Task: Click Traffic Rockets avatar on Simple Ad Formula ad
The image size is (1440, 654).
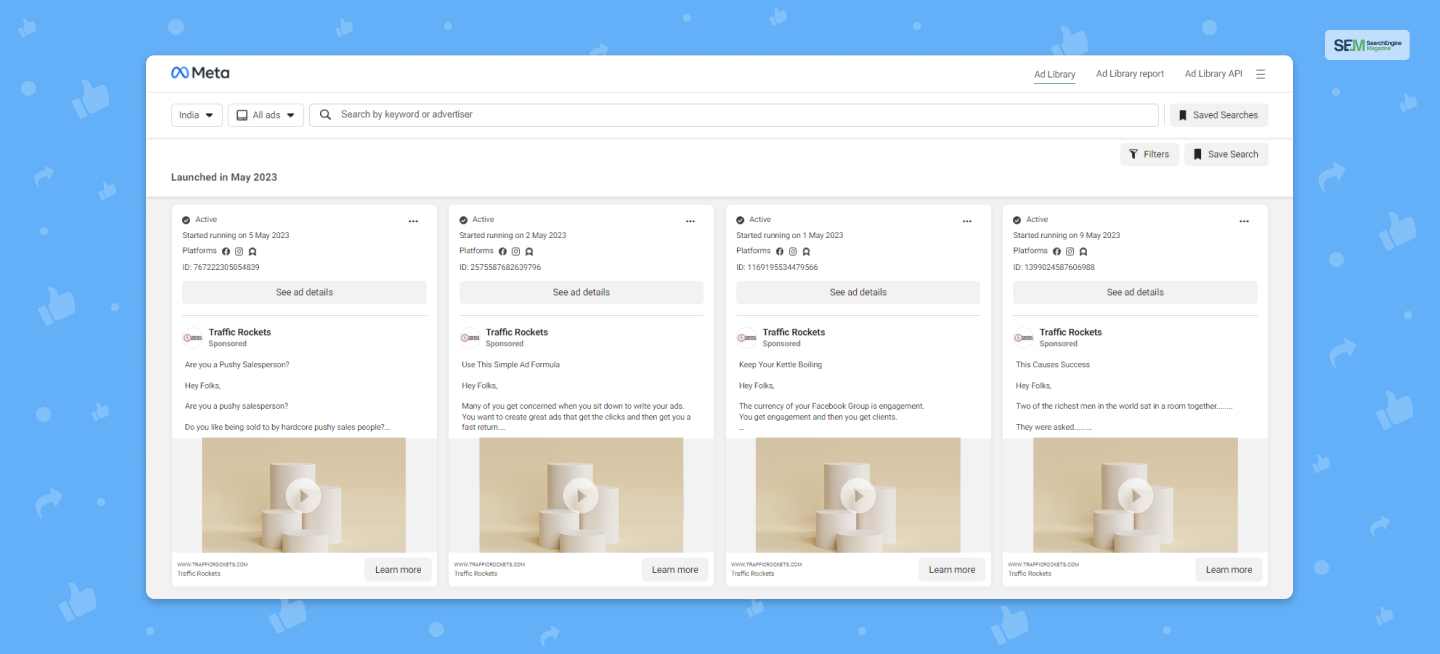Action: [x=469, y=338]
